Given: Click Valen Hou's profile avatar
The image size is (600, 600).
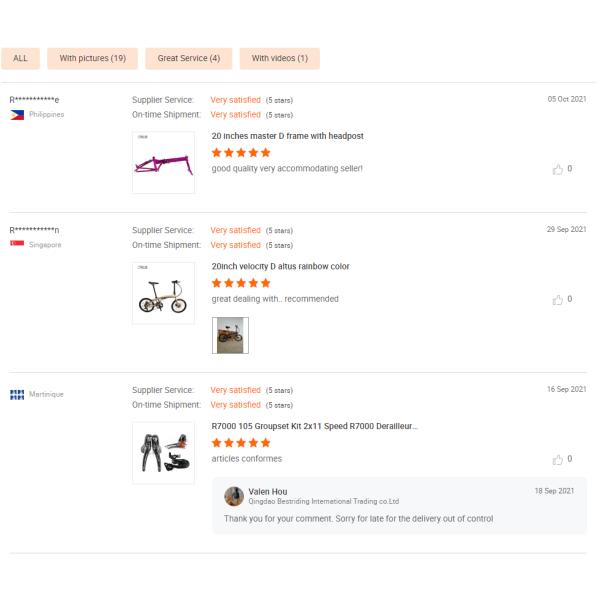Looking at the screenshot, I should coord(234,496).
